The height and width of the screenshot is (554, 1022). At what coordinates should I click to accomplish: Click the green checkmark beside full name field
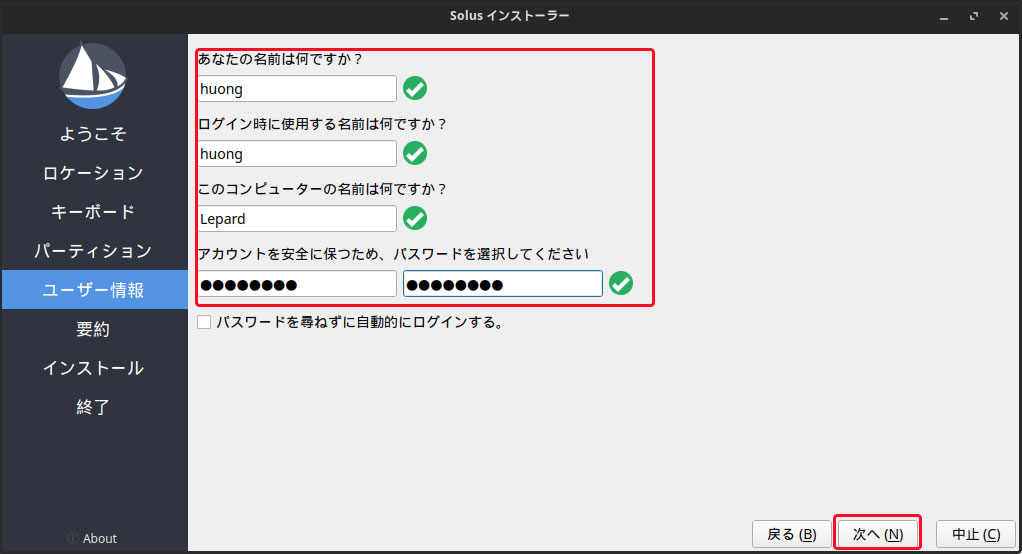414,89
